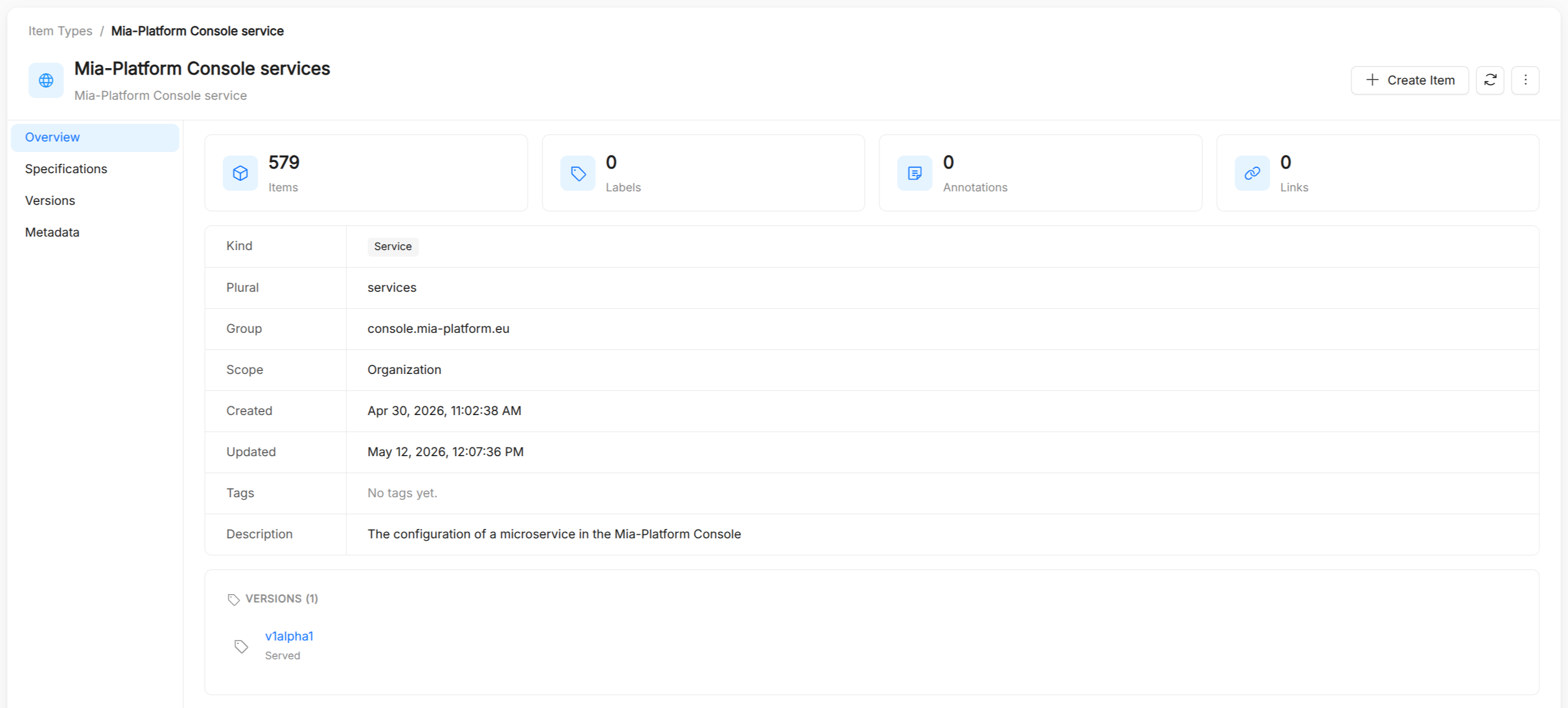Click the cube icon in Items card

241,174
